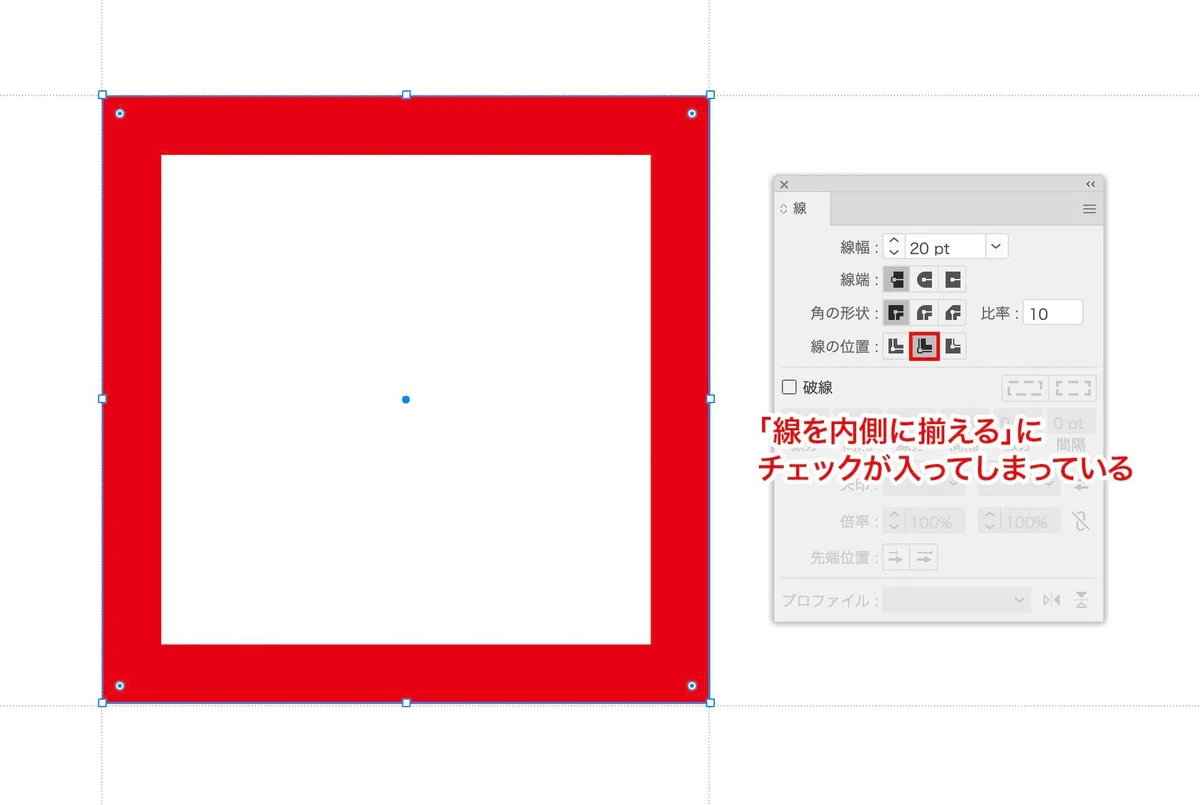Screen dimensions: 1200x805
Task: Align stroke to outside icon
Action: pos(954,347)
